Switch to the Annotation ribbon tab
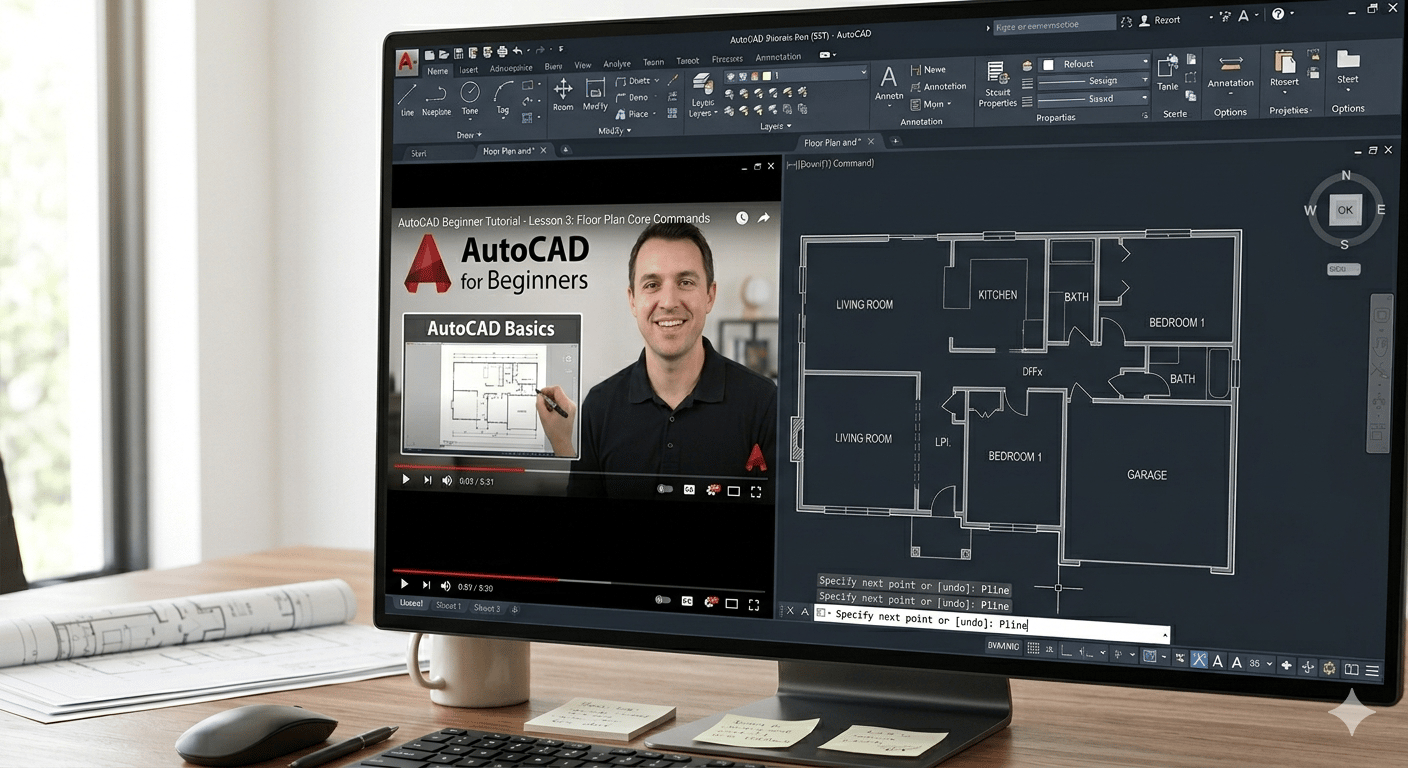Image resolution: width=1408 pixels, height=768 pixels. 779,56
